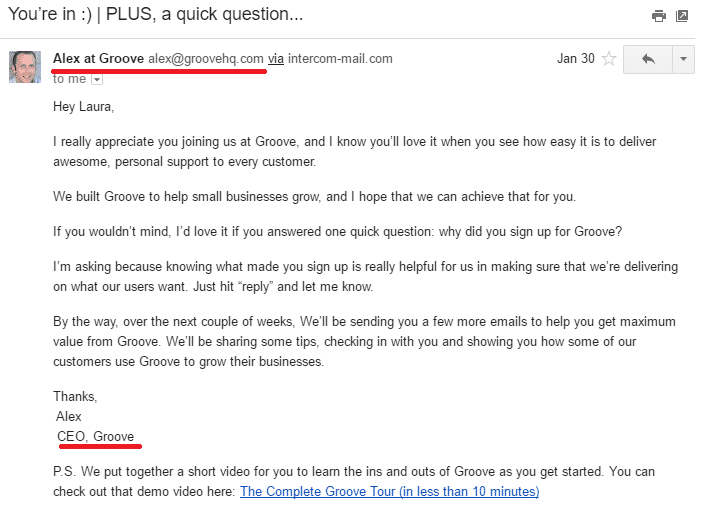Click sender name Alex at Groove
The image size is (707, 519).
(98, 59)
